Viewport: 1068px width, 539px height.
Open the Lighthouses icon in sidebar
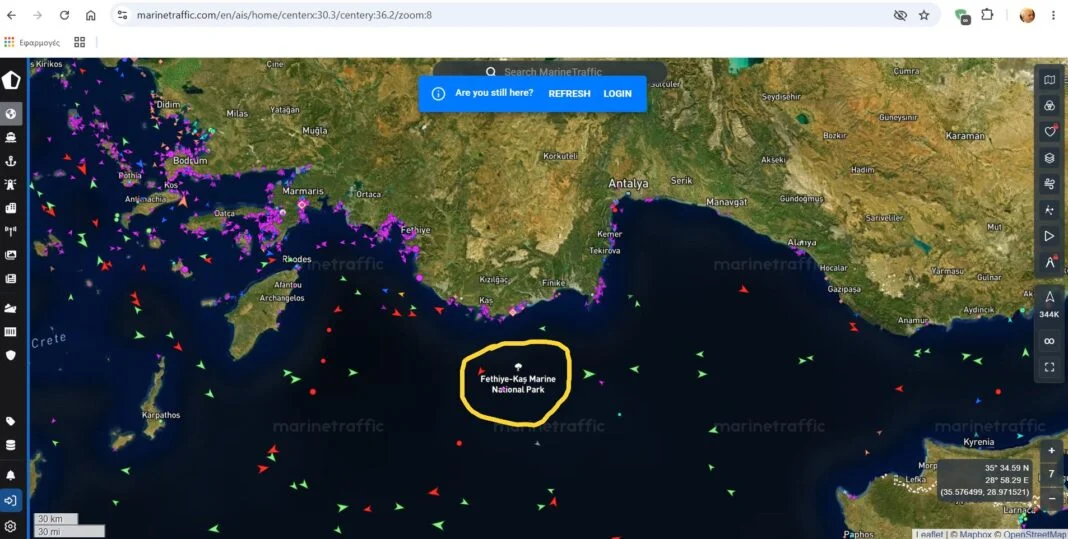(x=11, y=184)
